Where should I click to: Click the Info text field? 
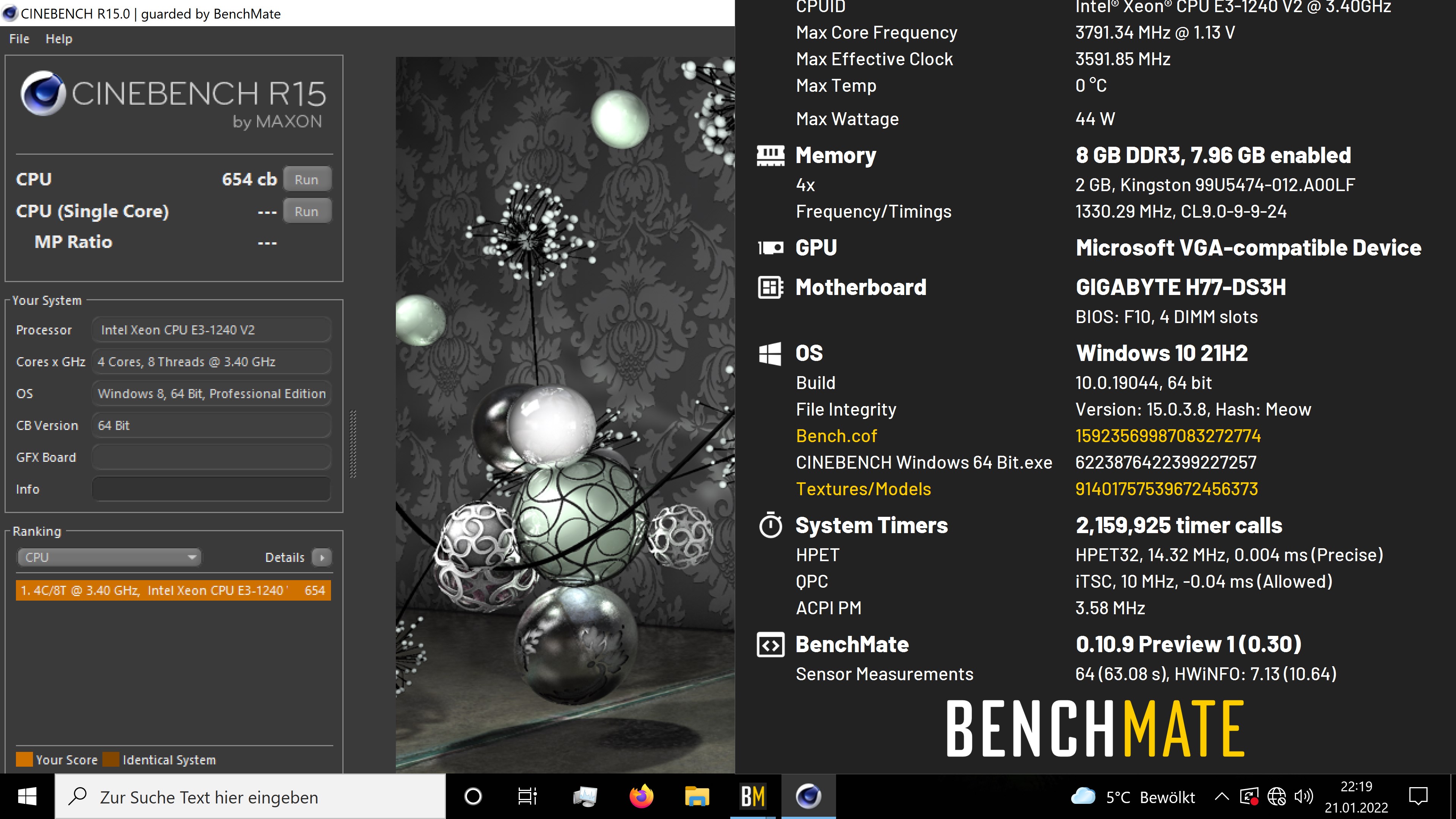click(x=212, y=489)
